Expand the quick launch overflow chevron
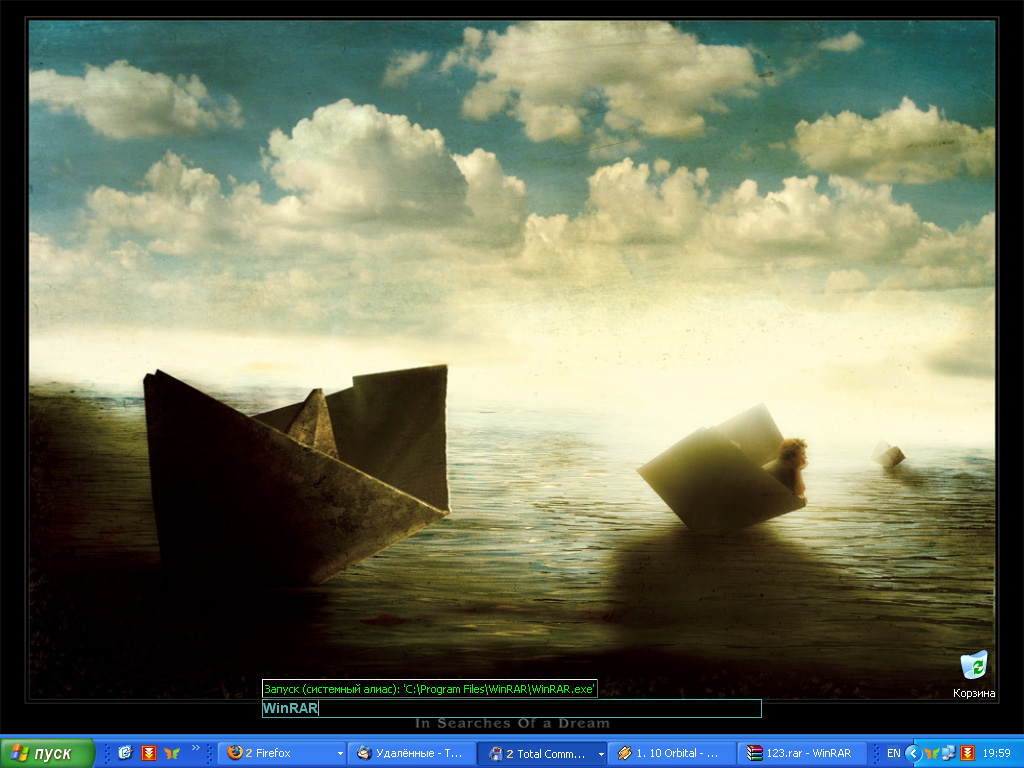This screenshot has width=1024, height=768. coord(196,747)
